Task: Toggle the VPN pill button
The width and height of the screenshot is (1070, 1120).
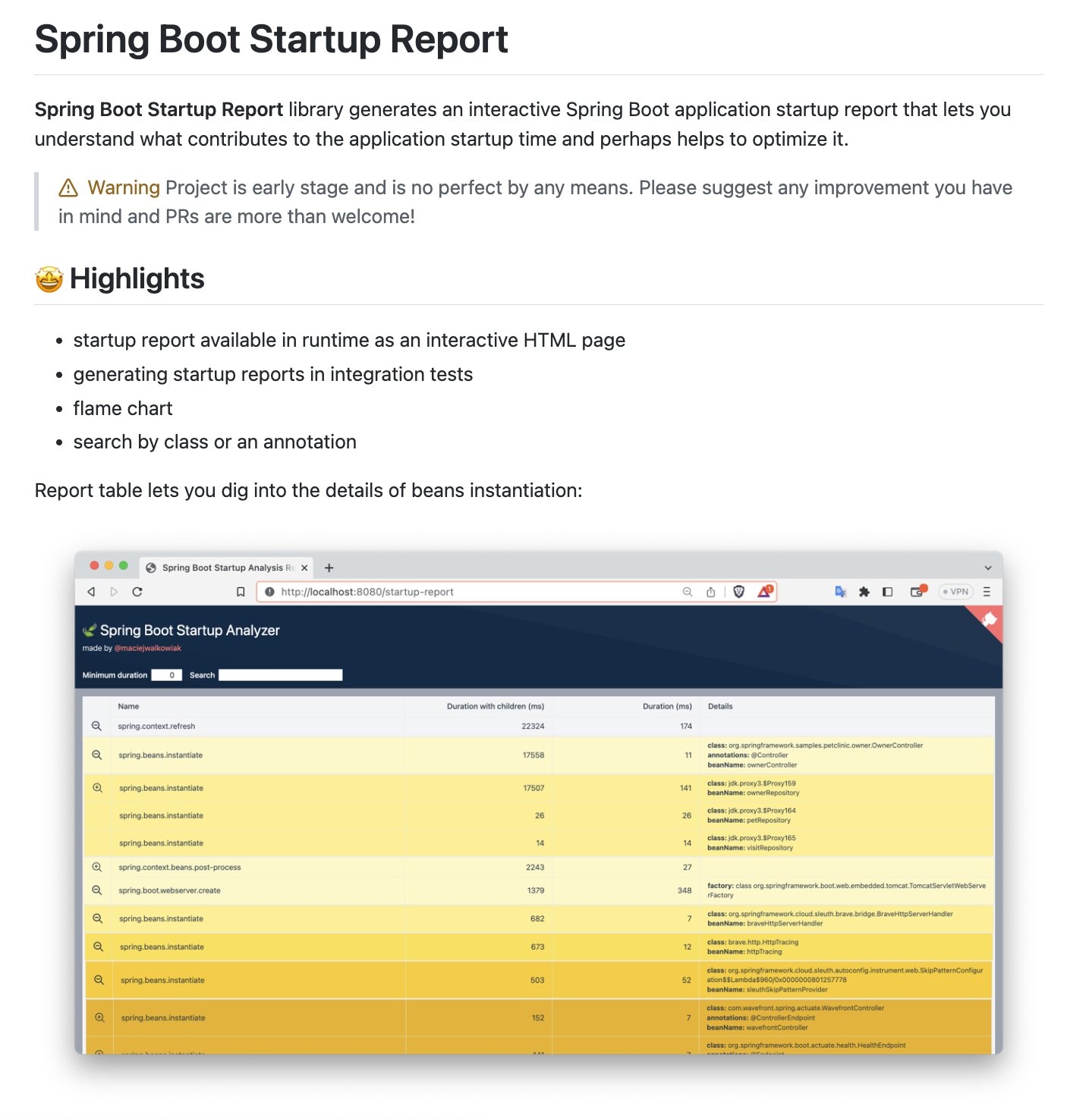Action: click(x=955, y=592)
